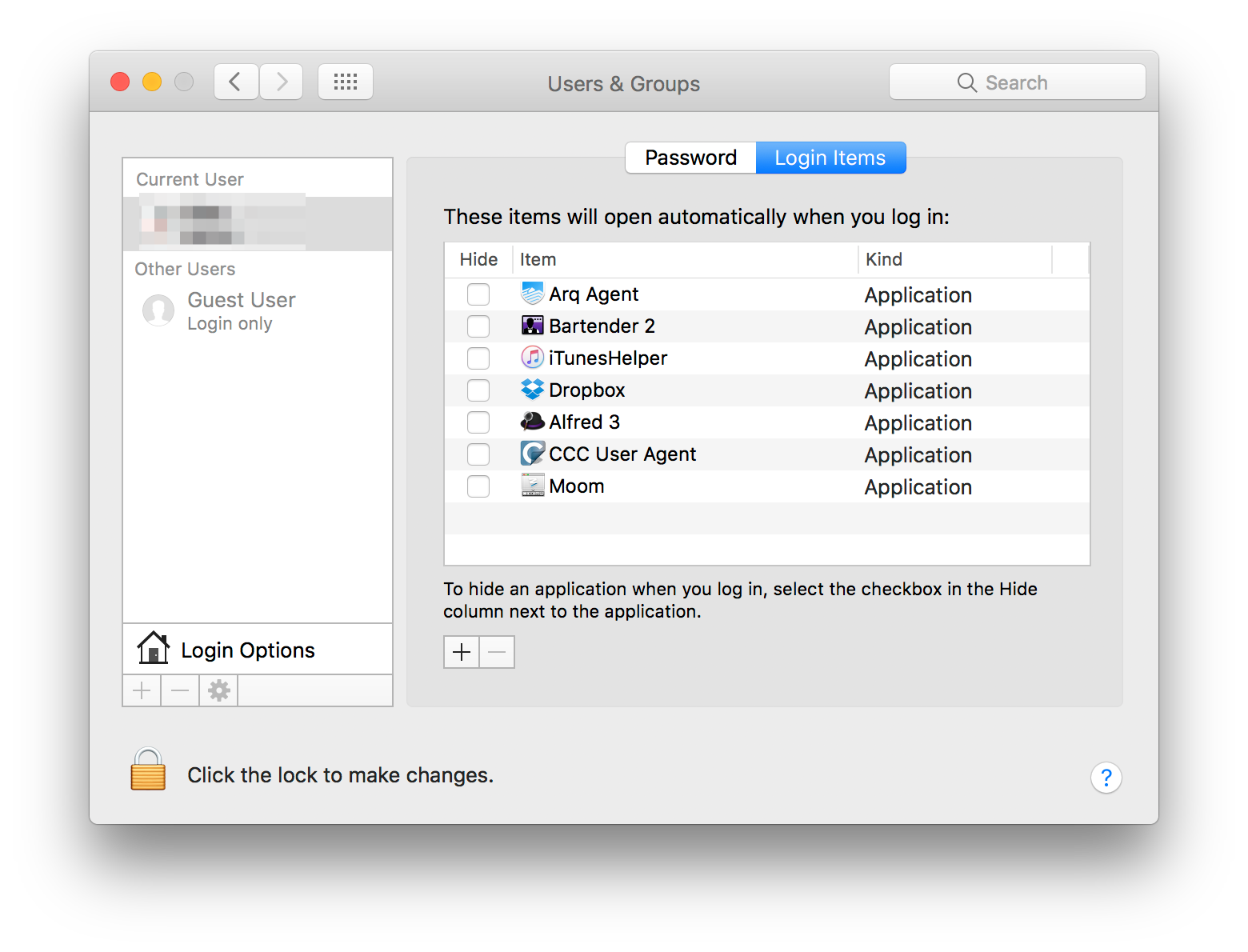
Task: Click the Bartender 2 app icon
Action: [x=532, y=326]
